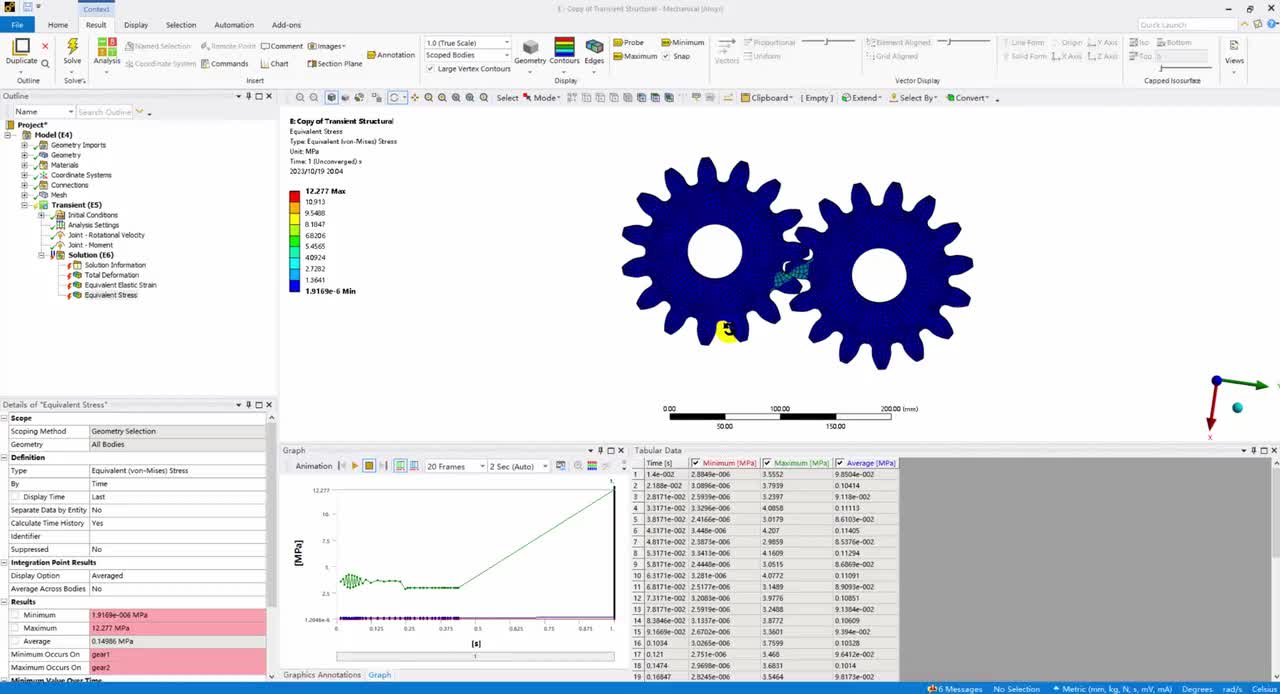Screen dimensions: 1280x694
Task: Click the animation timeline slider under graph
Action: point(475,656)
